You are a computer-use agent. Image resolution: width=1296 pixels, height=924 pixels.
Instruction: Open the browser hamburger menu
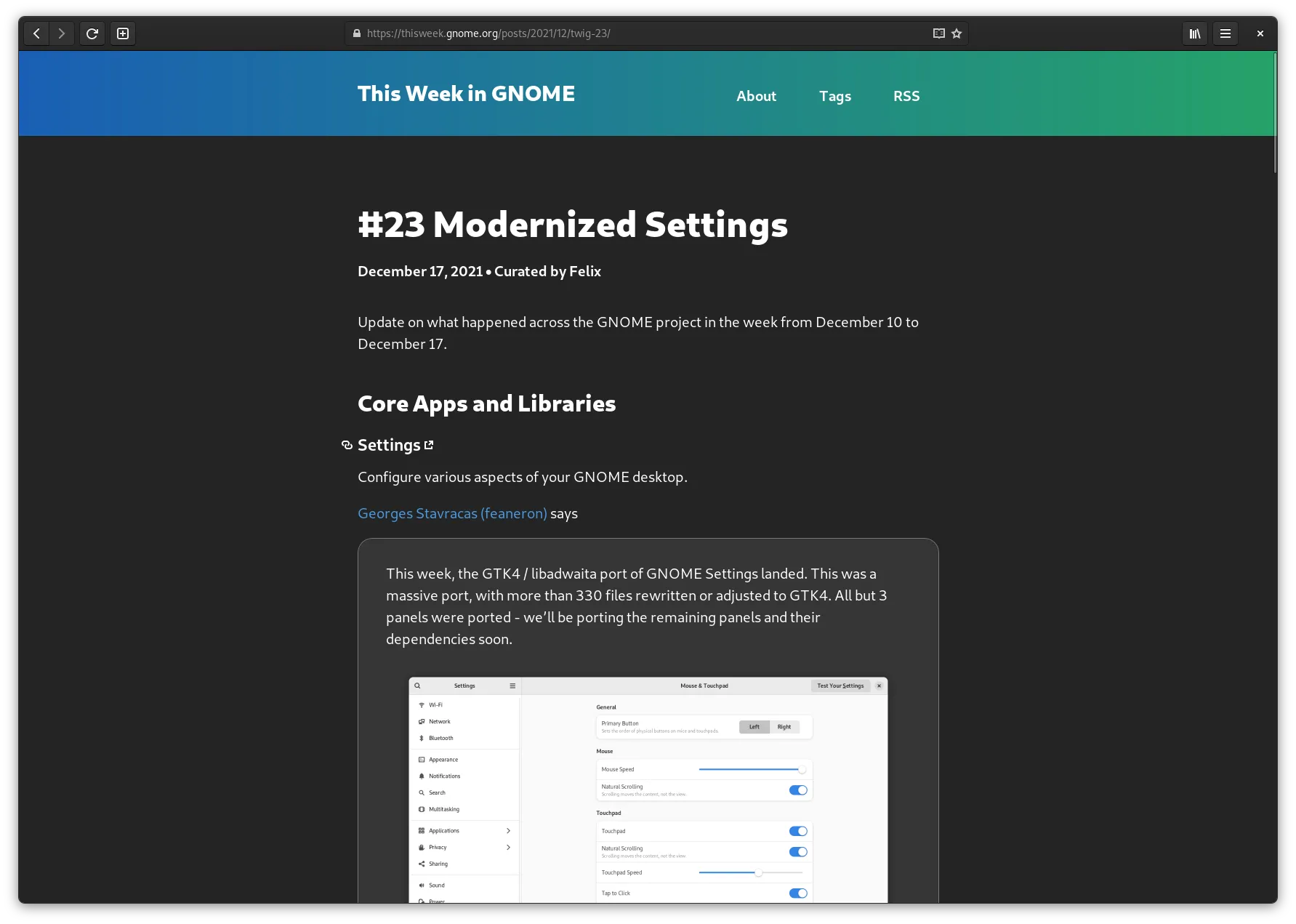[1225, 33]
